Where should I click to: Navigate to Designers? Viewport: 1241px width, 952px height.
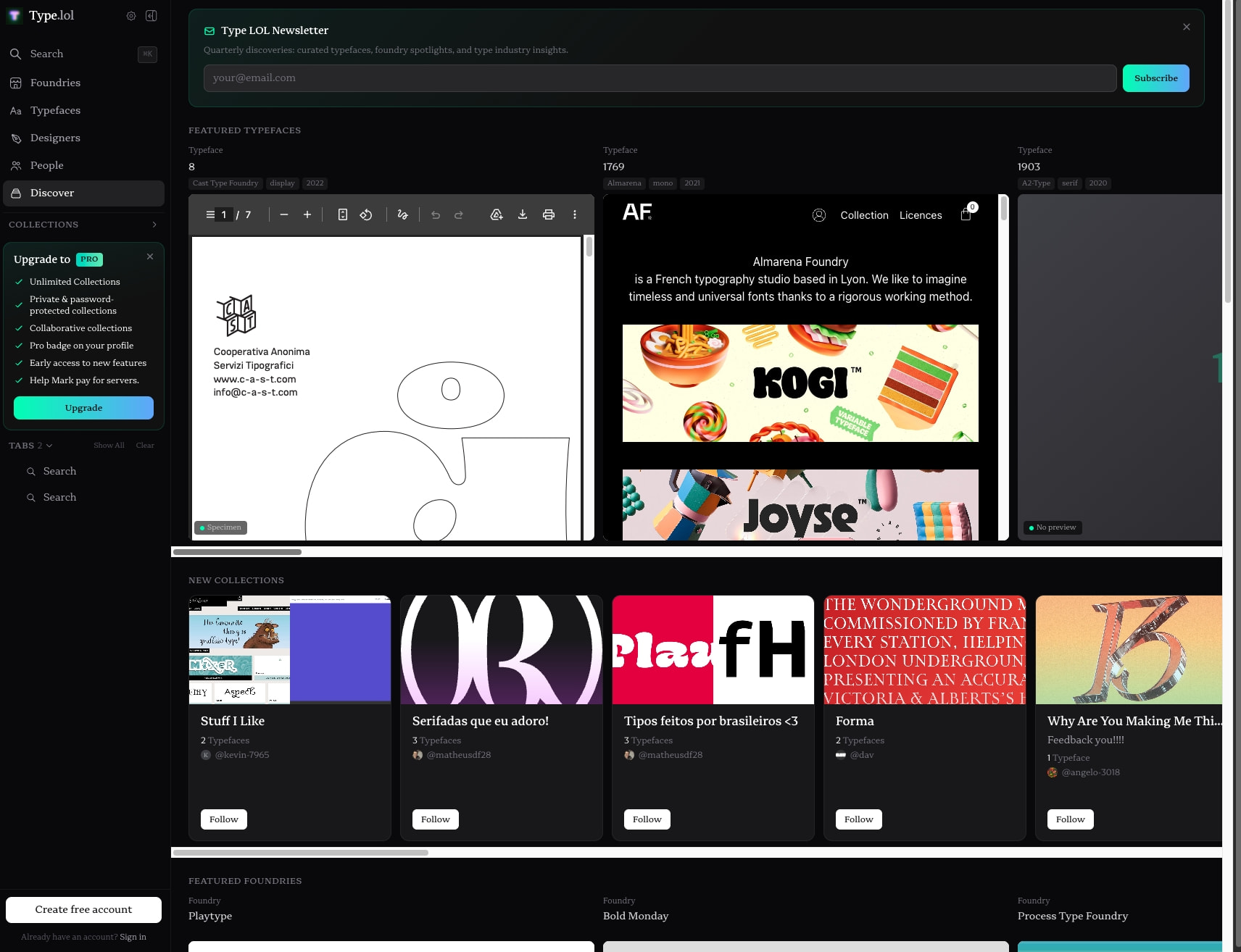(x=83, y=138)
